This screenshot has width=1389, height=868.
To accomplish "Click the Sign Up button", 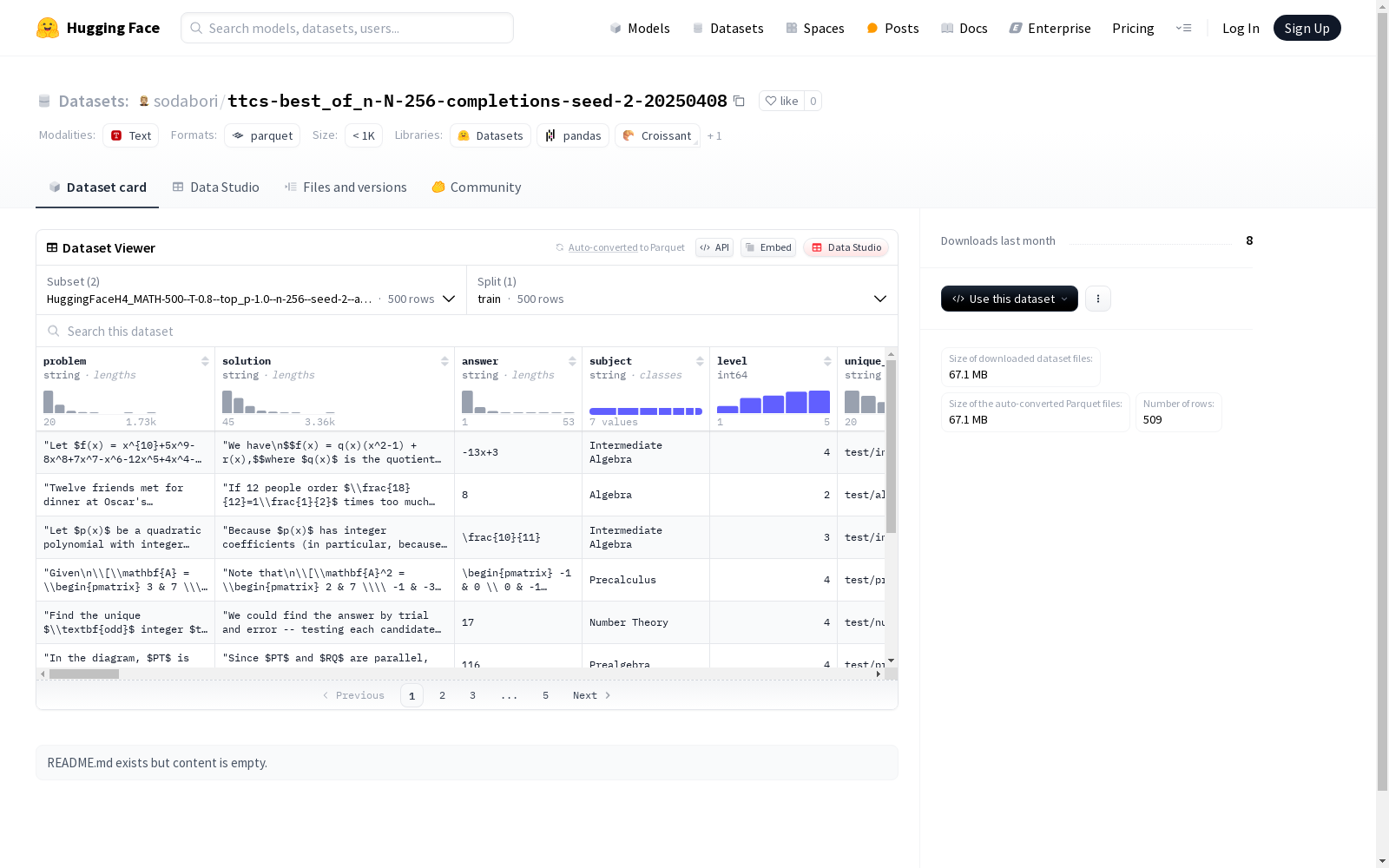I will tap(1307, 28).
